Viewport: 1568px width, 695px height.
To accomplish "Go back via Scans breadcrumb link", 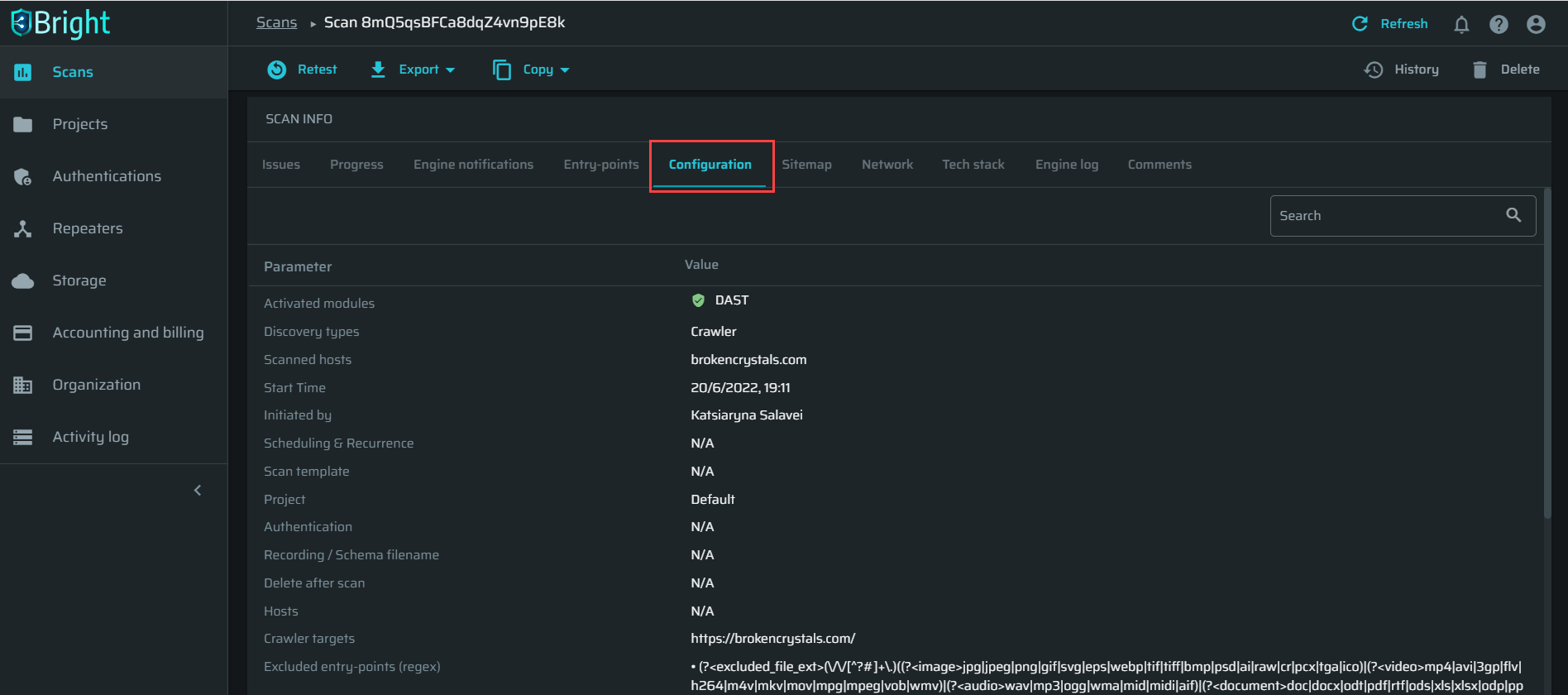I will click(276, 22).
